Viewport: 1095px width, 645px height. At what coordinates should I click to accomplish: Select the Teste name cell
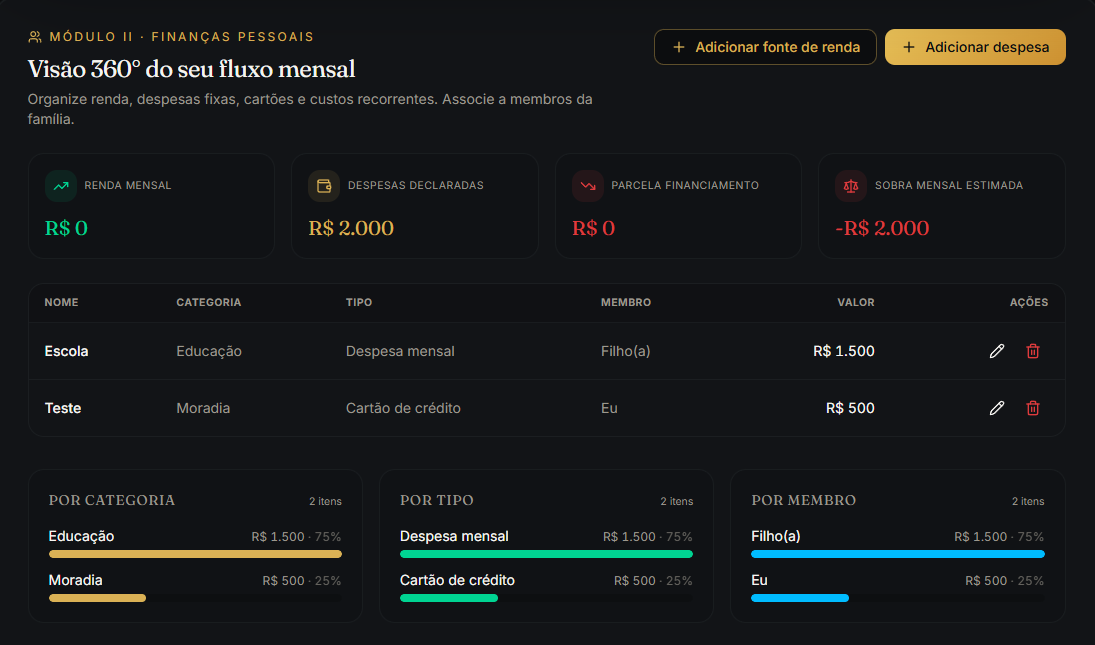point(63,408)
